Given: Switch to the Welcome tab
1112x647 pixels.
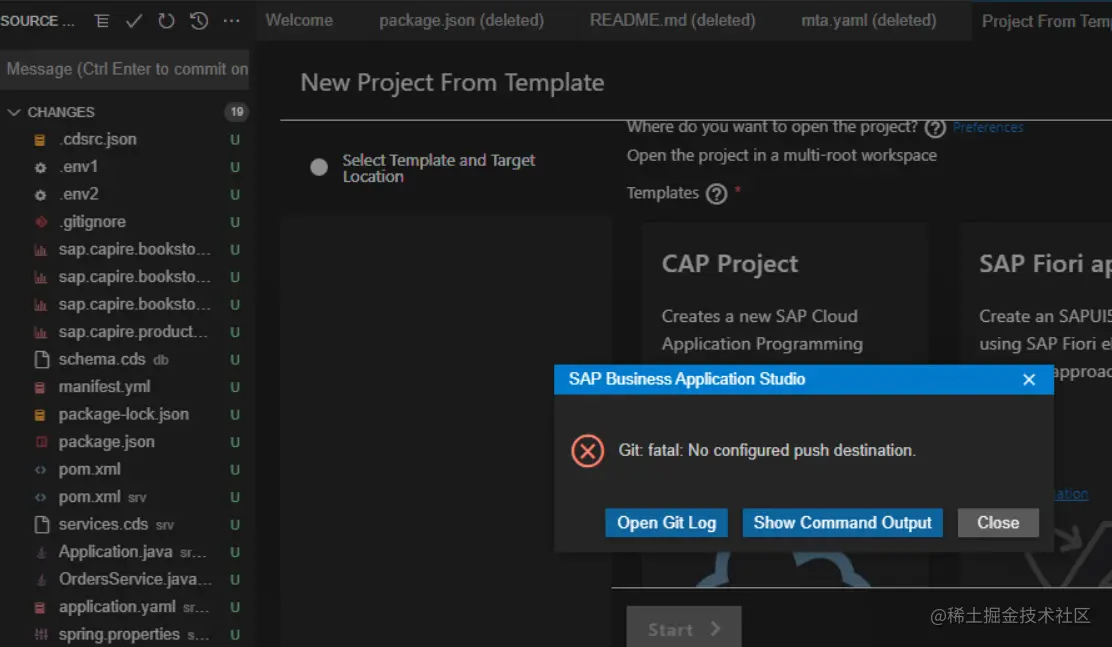Looking at the screenshot, I should point(299,21).
